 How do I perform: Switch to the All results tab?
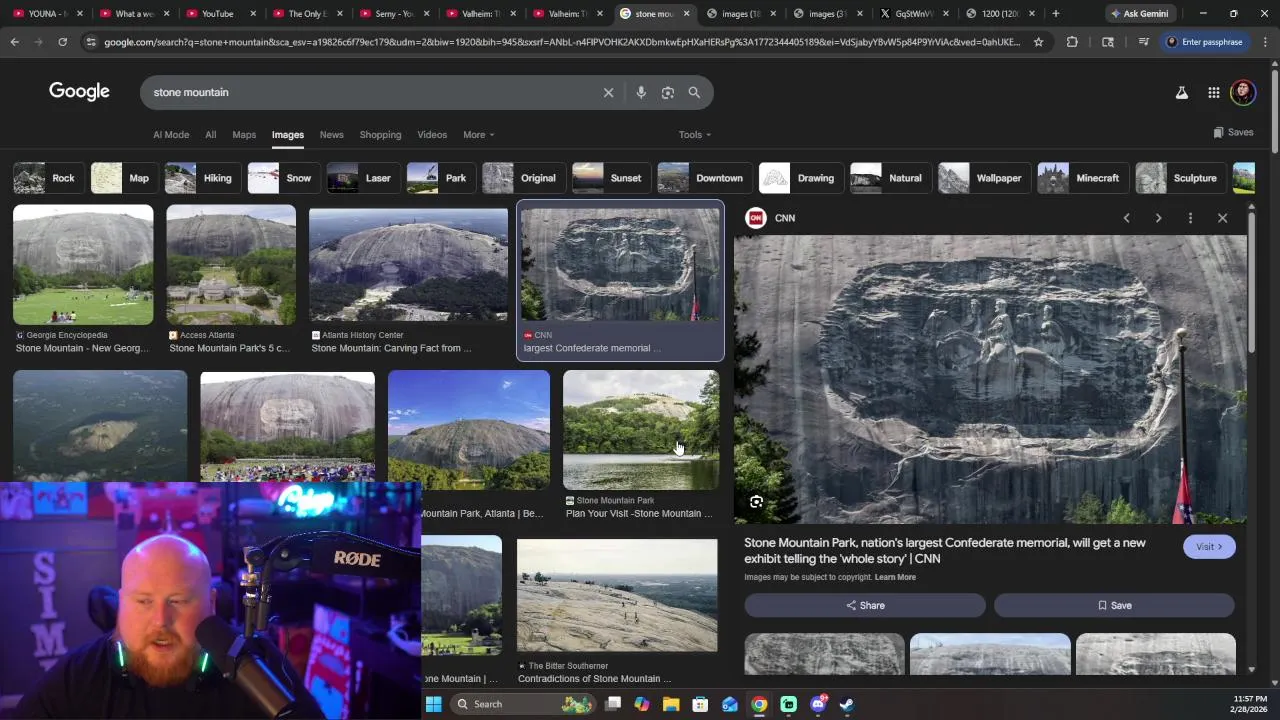[x=210, y=135]
